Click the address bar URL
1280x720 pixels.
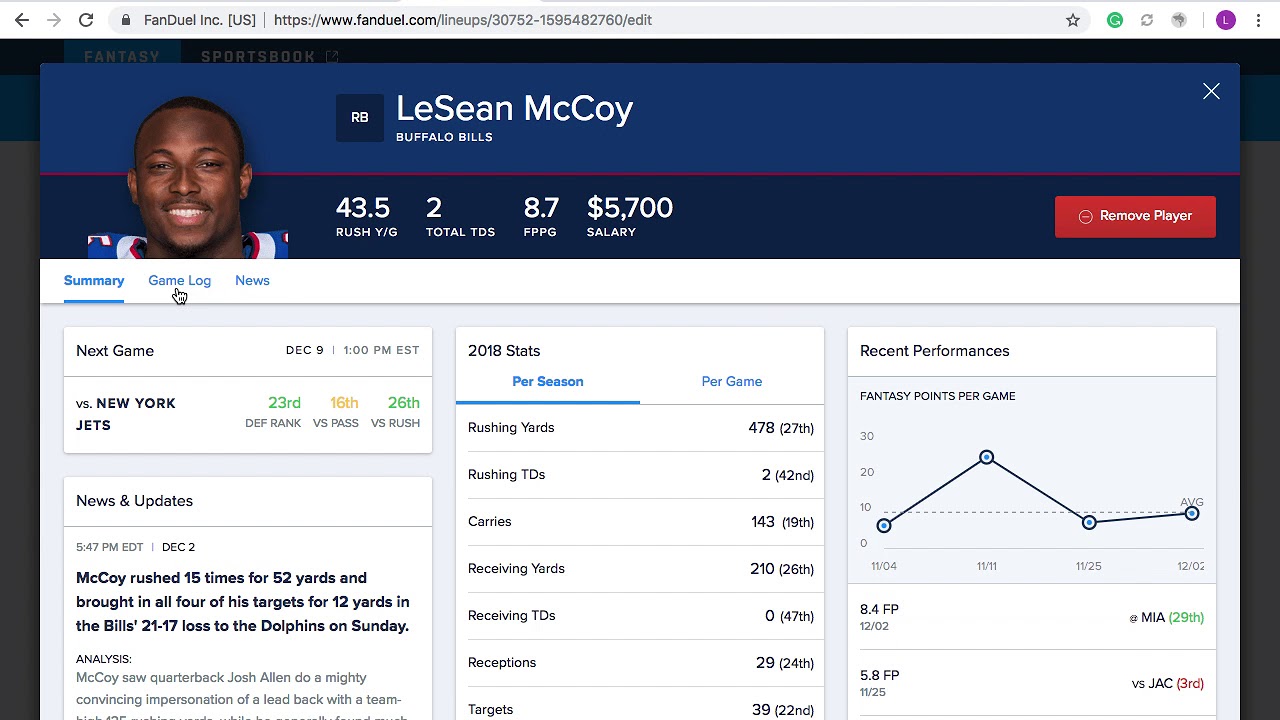click(x=463, y=20)
